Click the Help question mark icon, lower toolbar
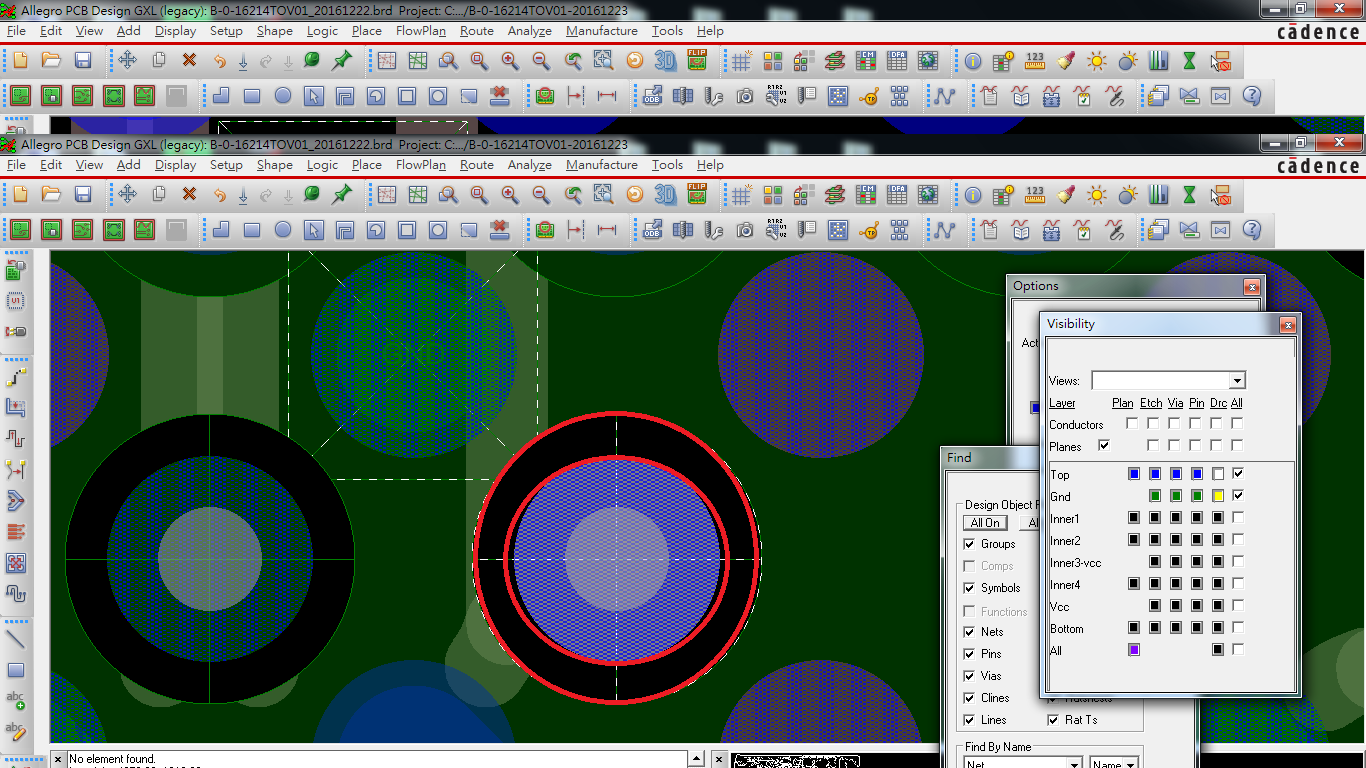The width and height of the screenshot is (1366, 768). tap(1251, 231)
